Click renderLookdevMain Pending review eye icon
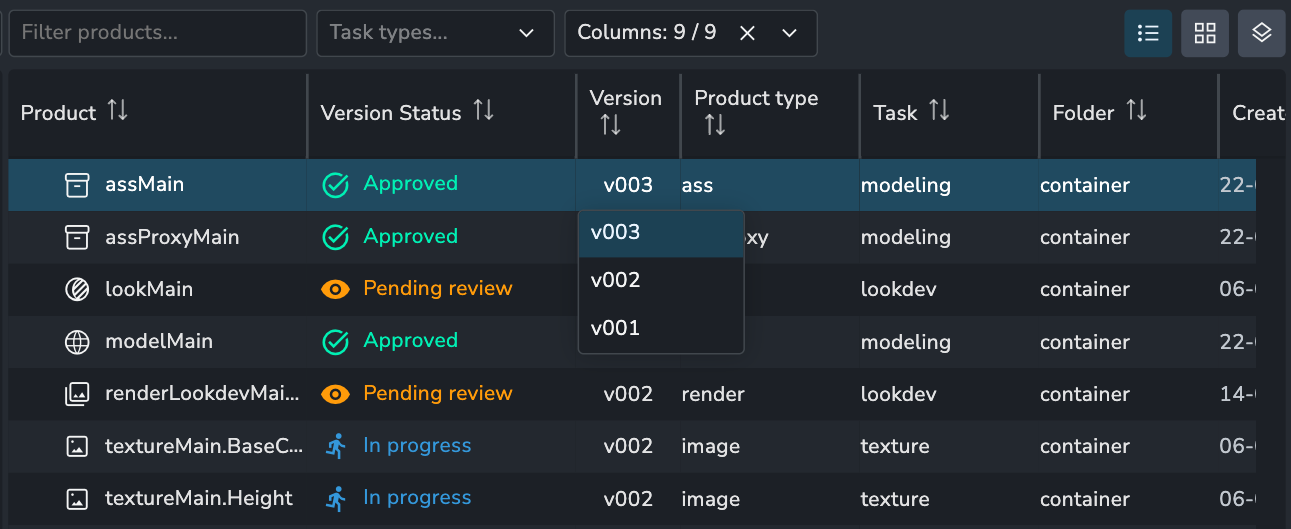1291x529 pixels. [x=335, y=394]
